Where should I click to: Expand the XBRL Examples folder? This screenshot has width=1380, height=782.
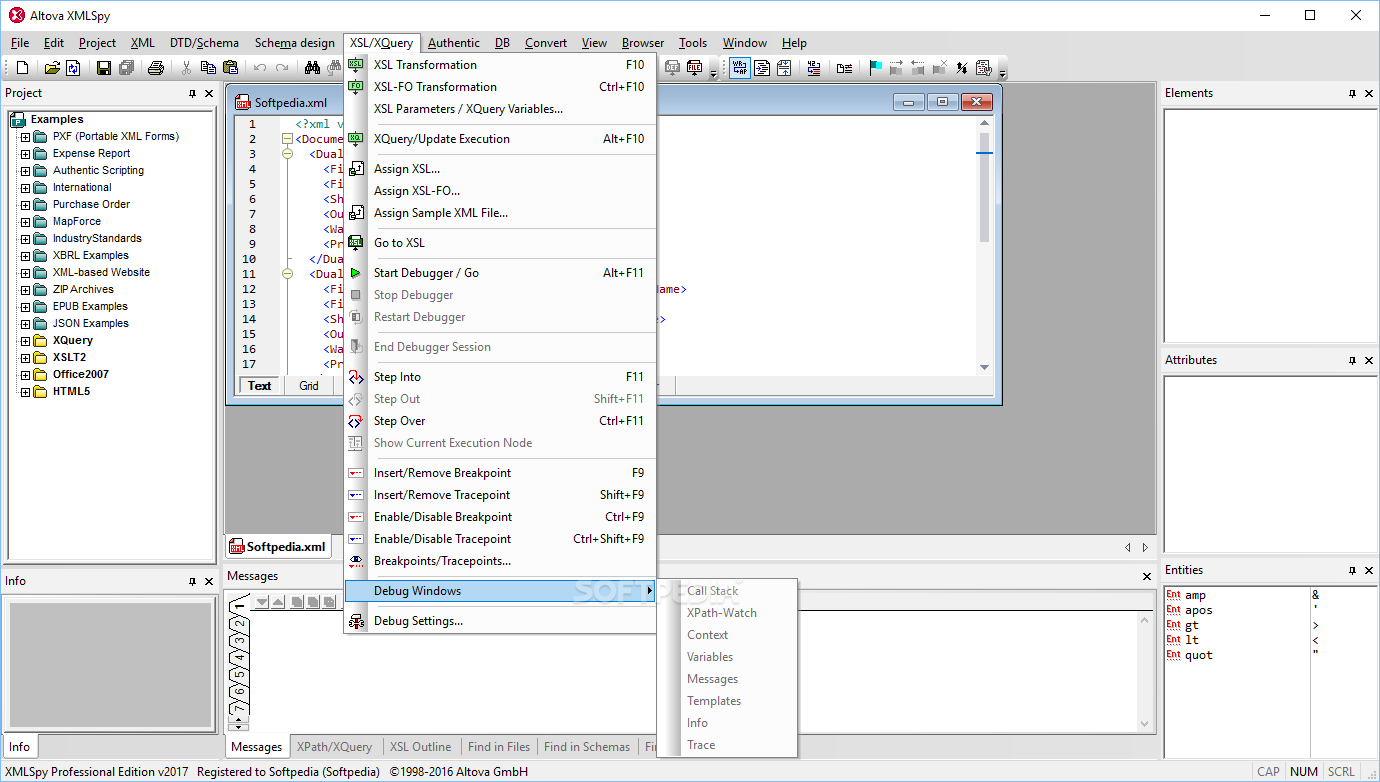click(x=26, y=256)
